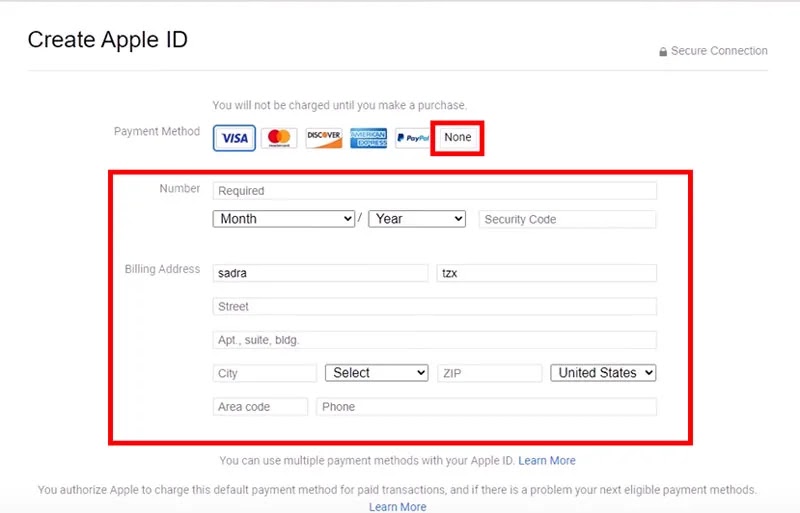Open the state Select dropdown
The image size is (800, 513).
pos(377,373)
